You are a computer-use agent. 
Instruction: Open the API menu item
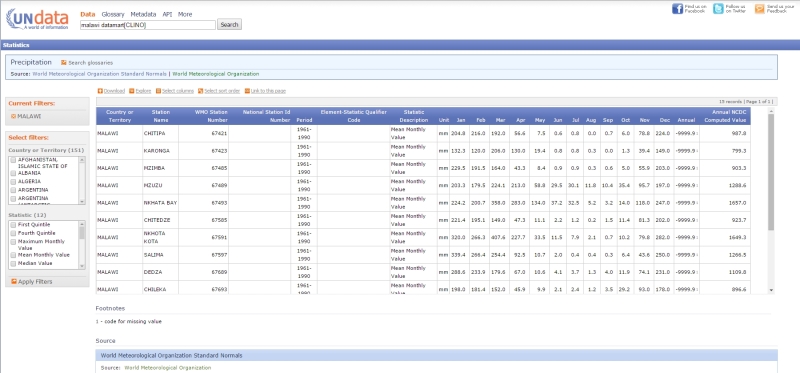point(167,14)
